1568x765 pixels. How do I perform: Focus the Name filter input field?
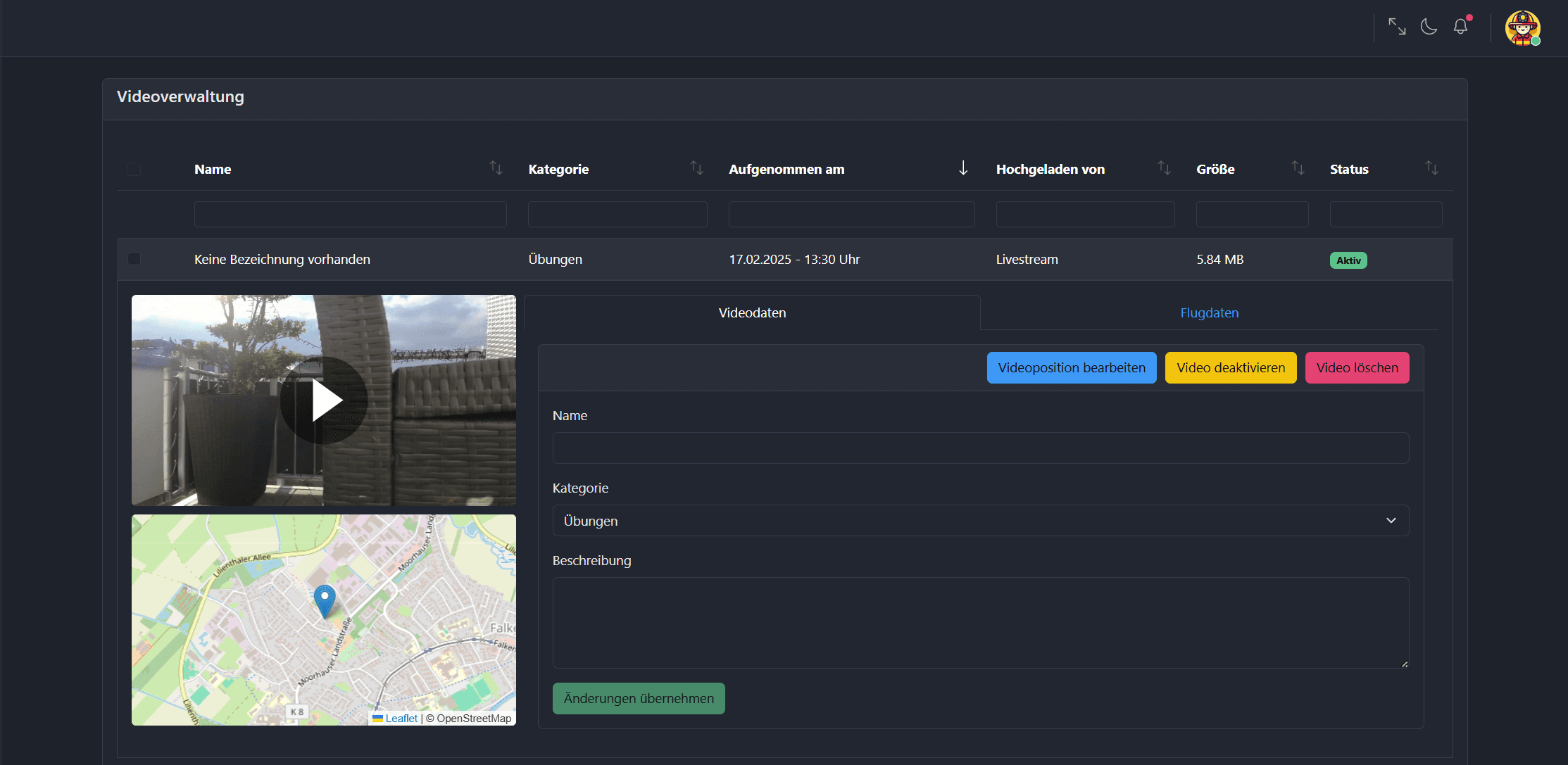coord(350,215)
